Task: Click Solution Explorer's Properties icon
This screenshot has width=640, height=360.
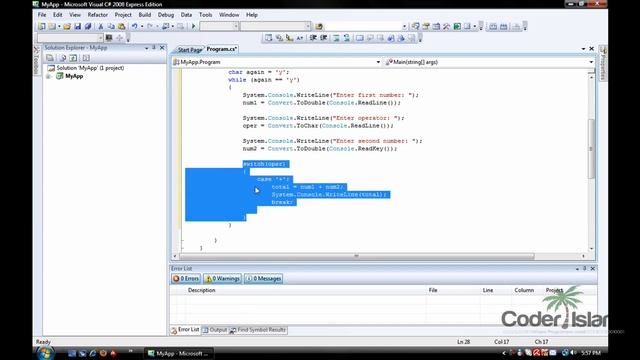Action: (x=50, y=58)
